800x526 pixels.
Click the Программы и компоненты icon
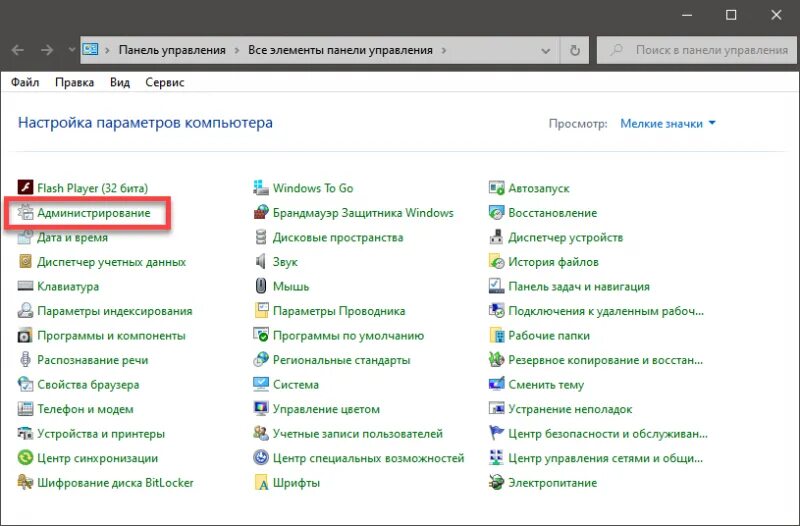point(25,335)
